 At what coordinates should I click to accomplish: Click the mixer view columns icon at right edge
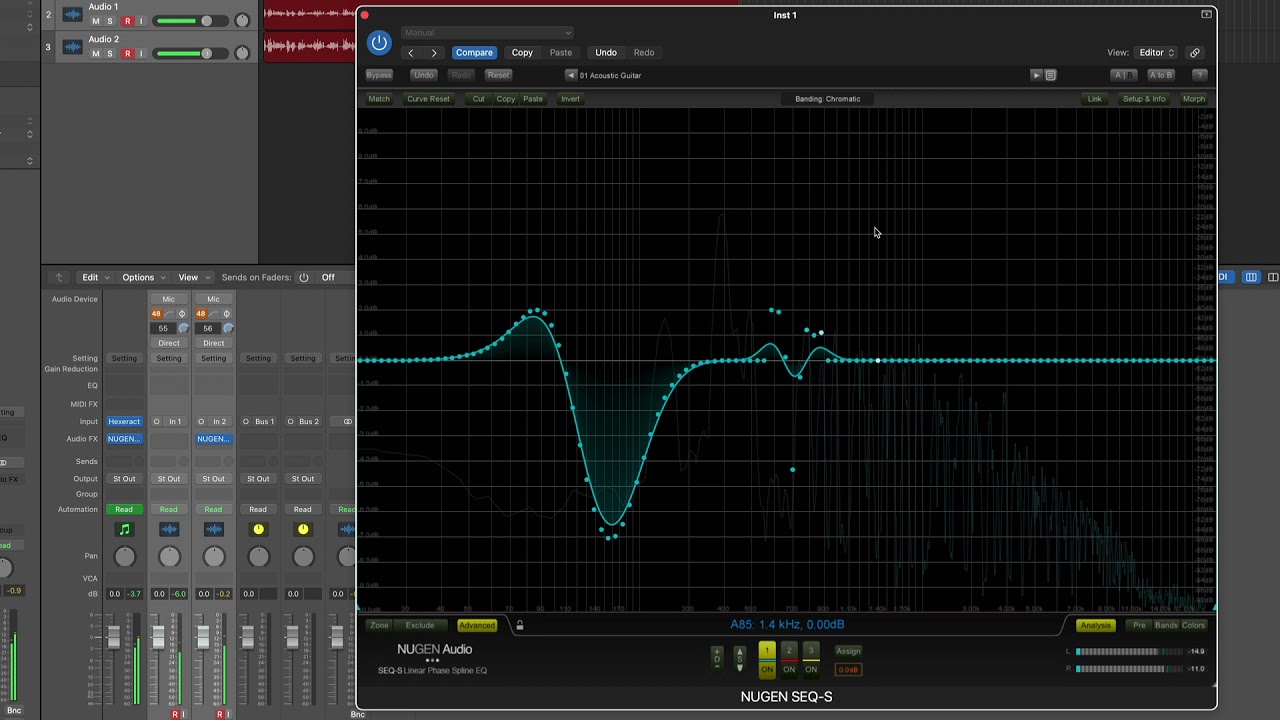[x=1251, y=277]
